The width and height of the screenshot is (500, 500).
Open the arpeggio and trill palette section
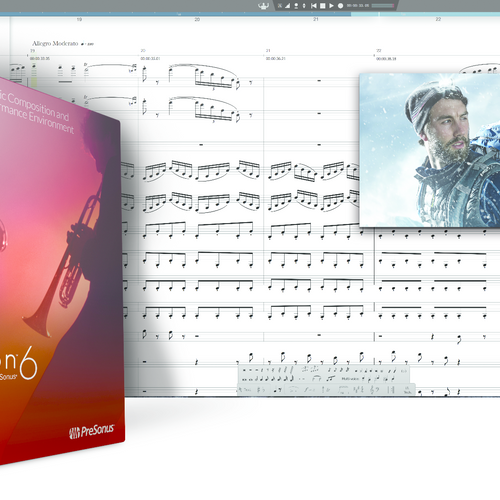(326, 390)
